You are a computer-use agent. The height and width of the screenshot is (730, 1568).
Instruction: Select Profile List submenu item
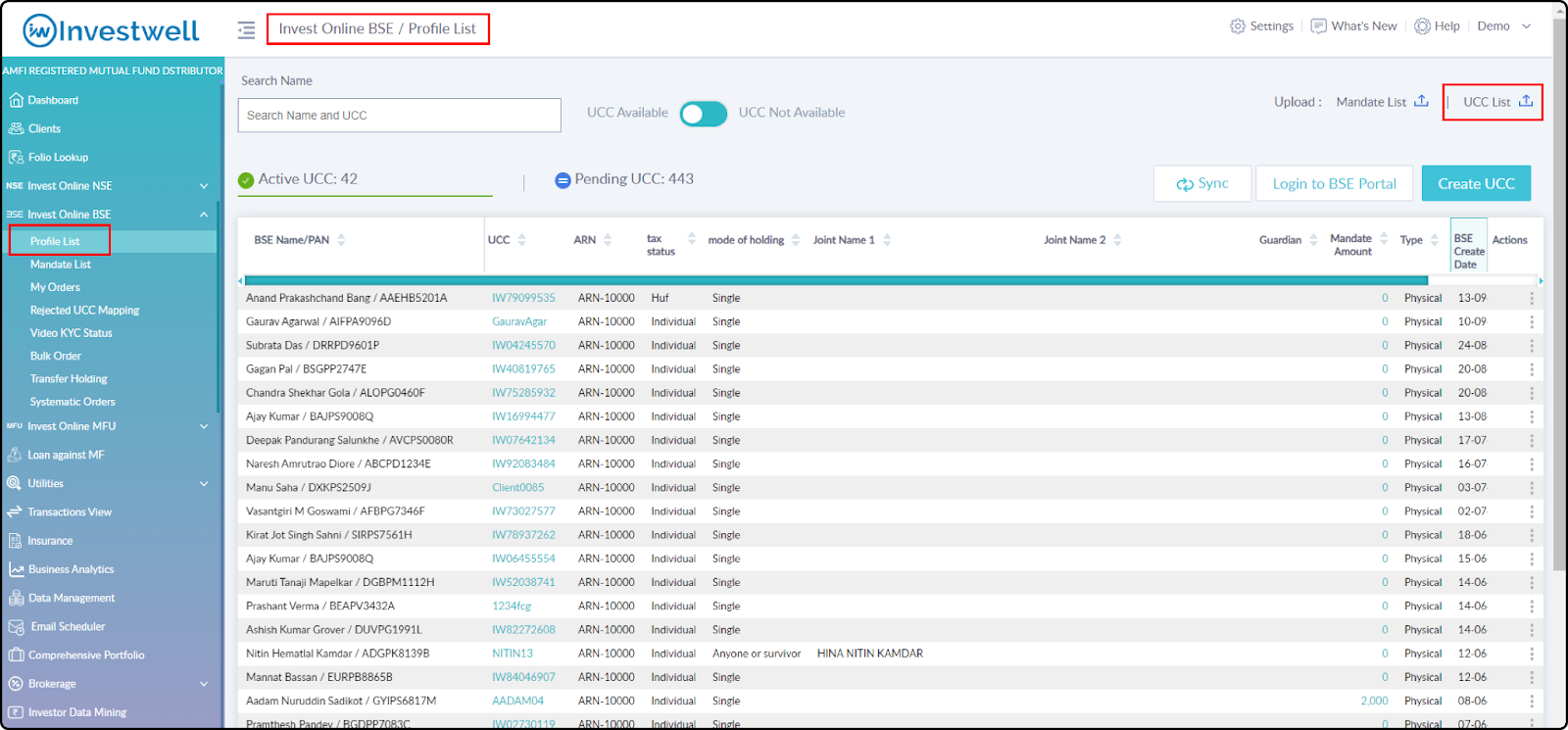coord(55,241)
